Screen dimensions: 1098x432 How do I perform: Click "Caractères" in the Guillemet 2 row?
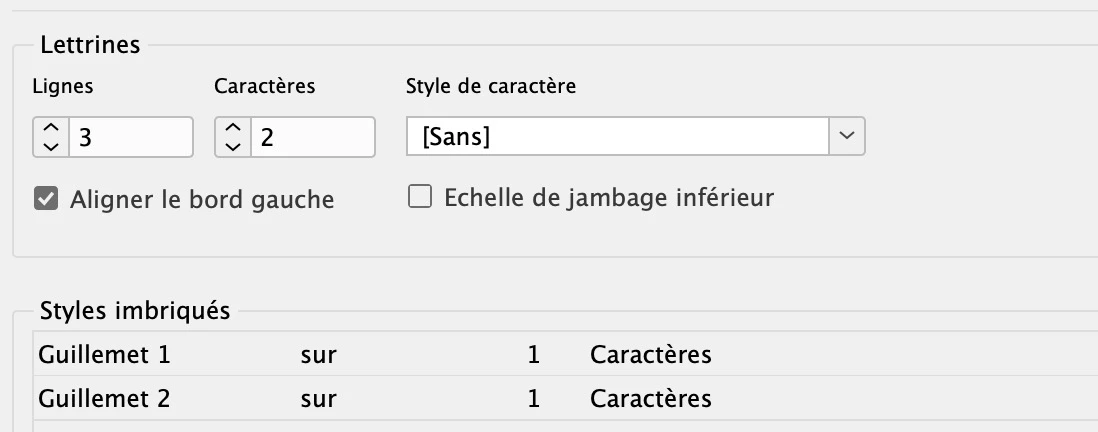tap(650, 398)
